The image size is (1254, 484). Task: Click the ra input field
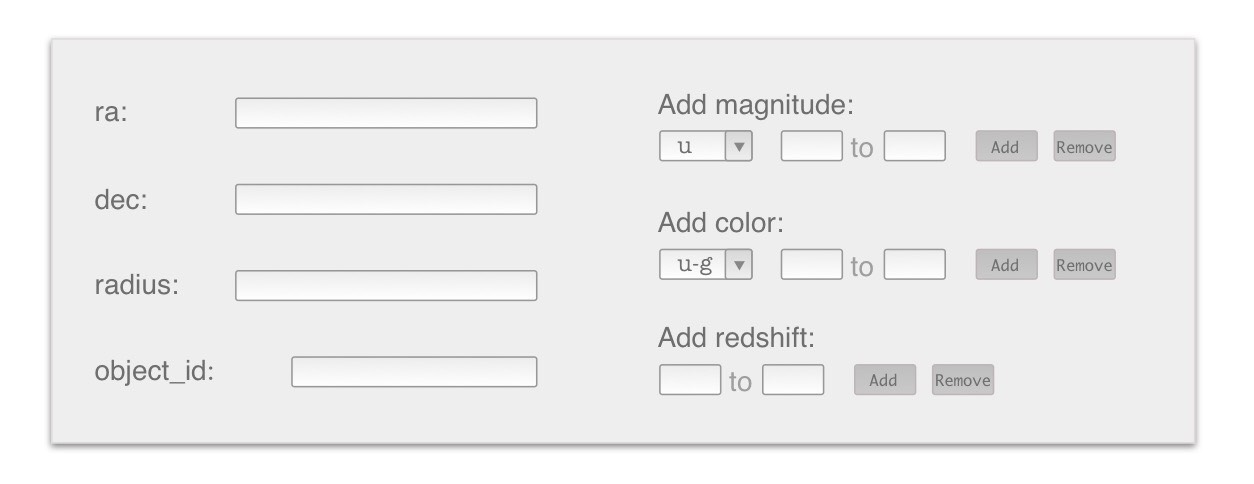click(385, 113)
